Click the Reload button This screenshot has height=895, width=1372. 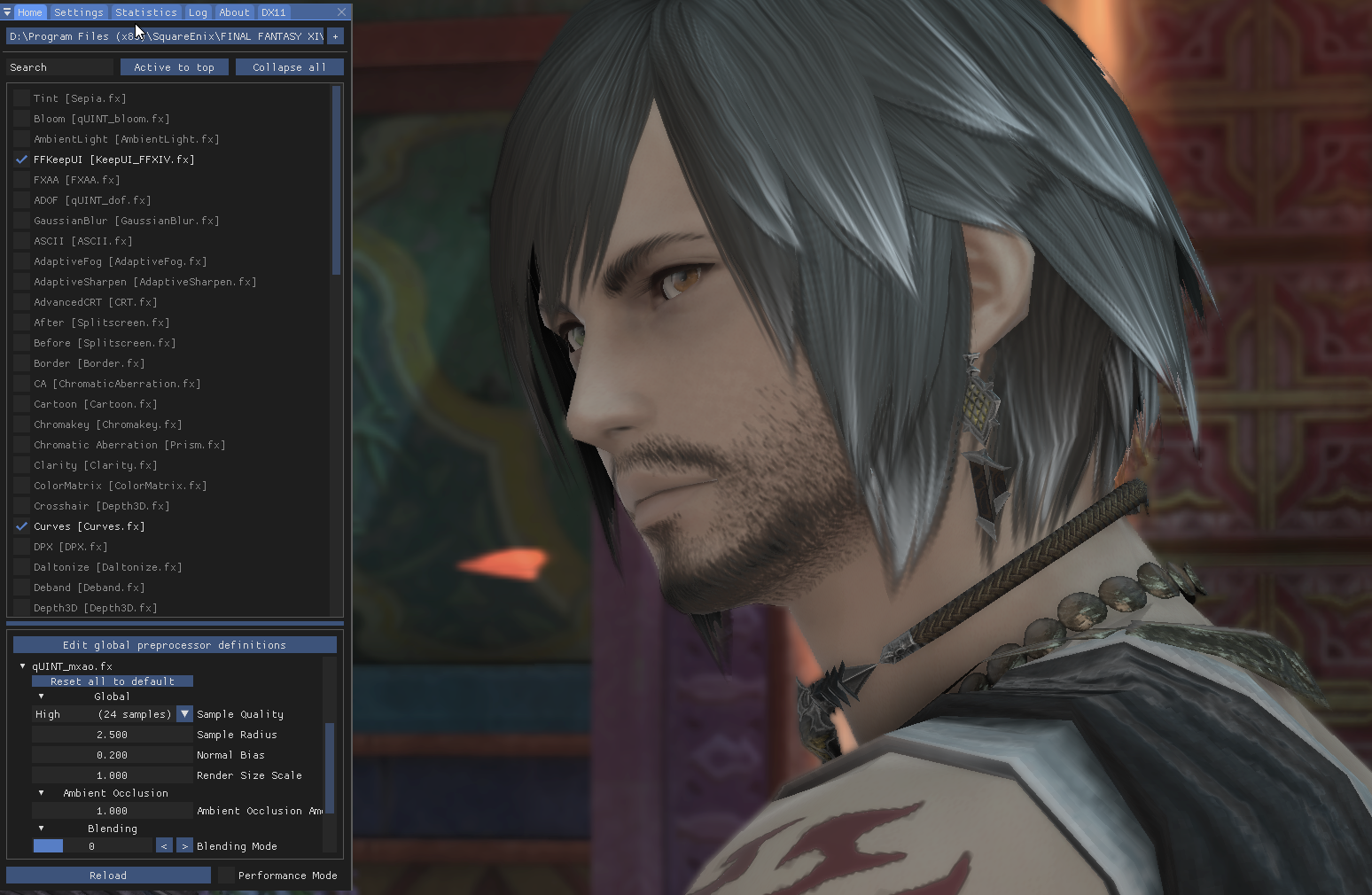click(108, 876)
